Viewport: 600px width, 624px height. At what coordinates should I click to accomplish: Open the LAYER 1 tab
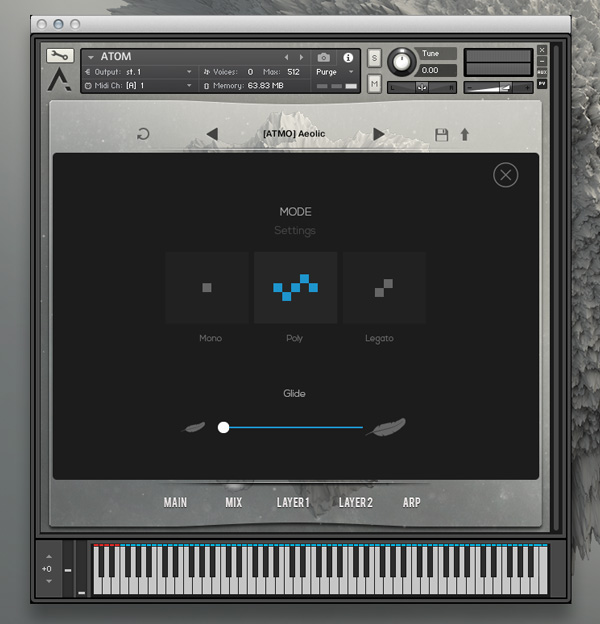[293, 503]
